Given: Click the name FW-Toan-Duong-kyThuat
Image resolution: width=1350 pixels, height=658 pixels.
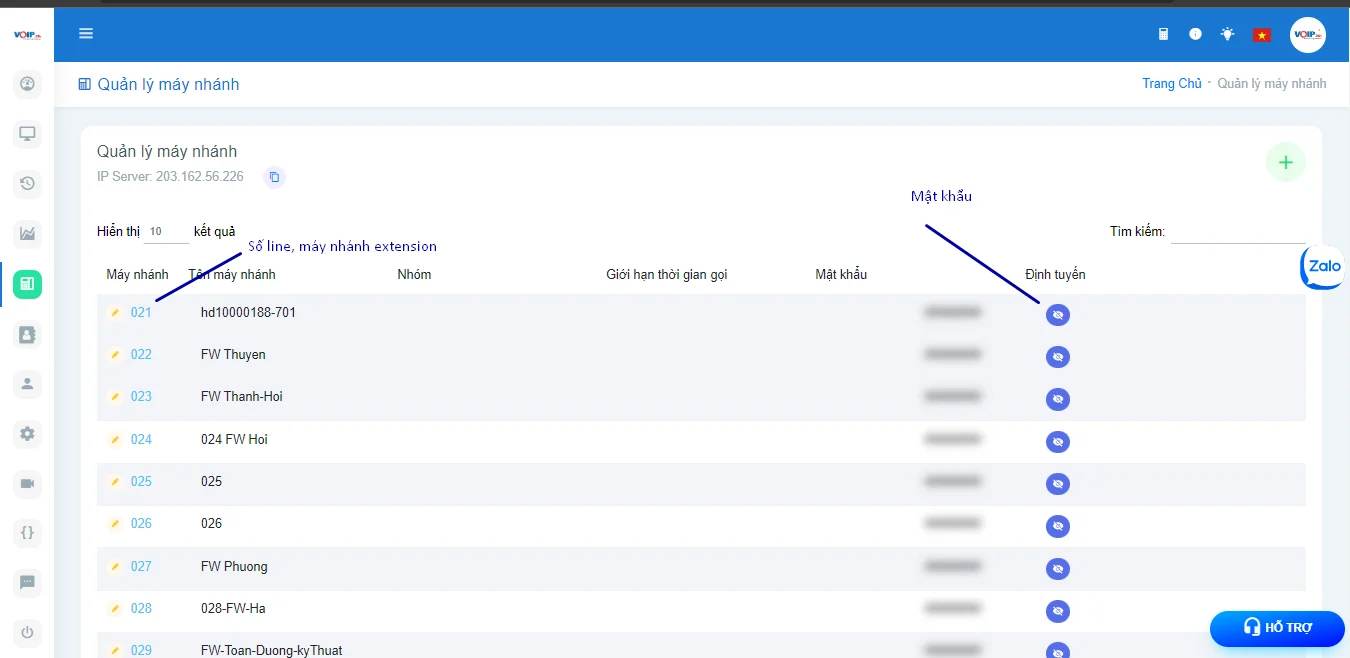Looking at the screenshot, I should [271, 651].
